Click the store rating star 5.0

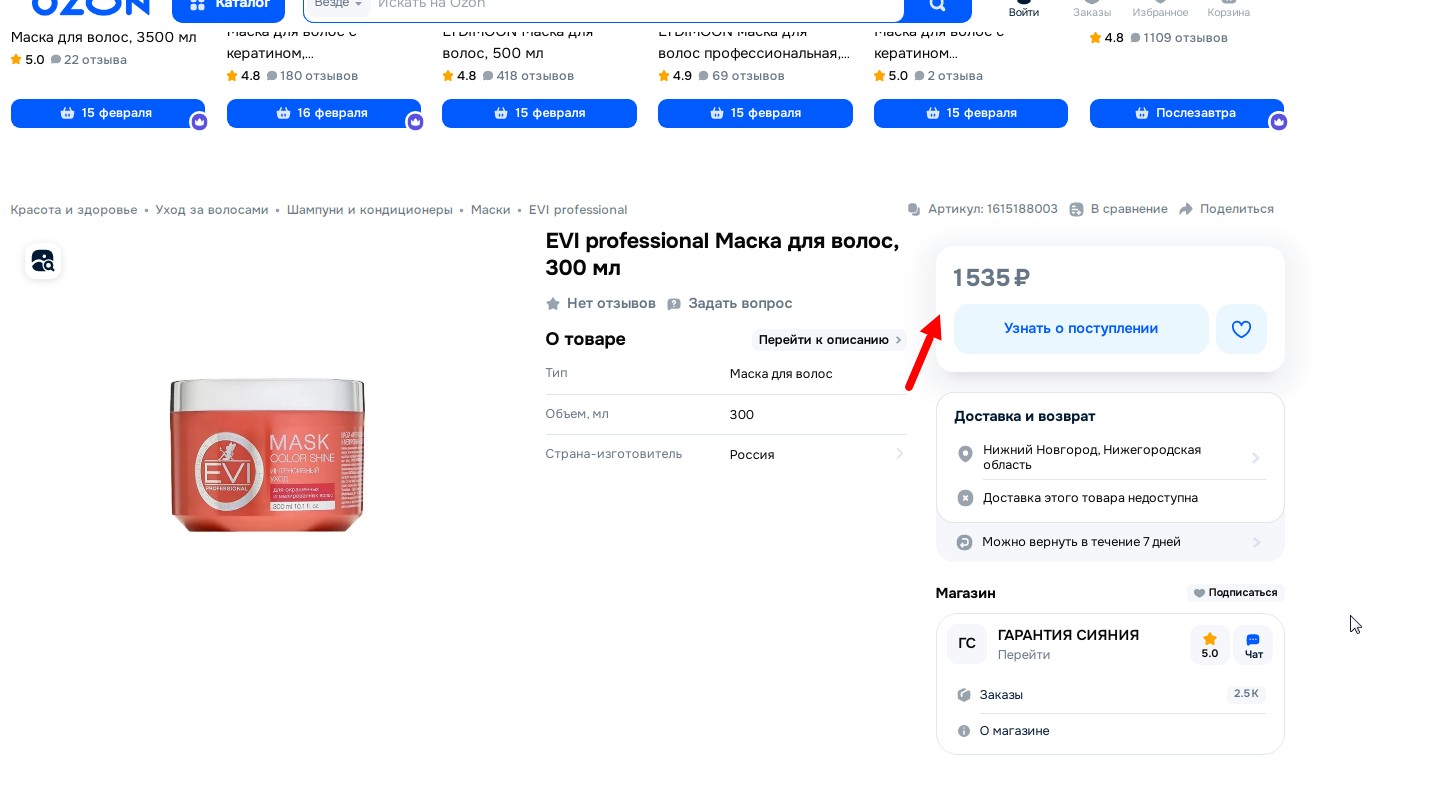(x=1209, y=645)
